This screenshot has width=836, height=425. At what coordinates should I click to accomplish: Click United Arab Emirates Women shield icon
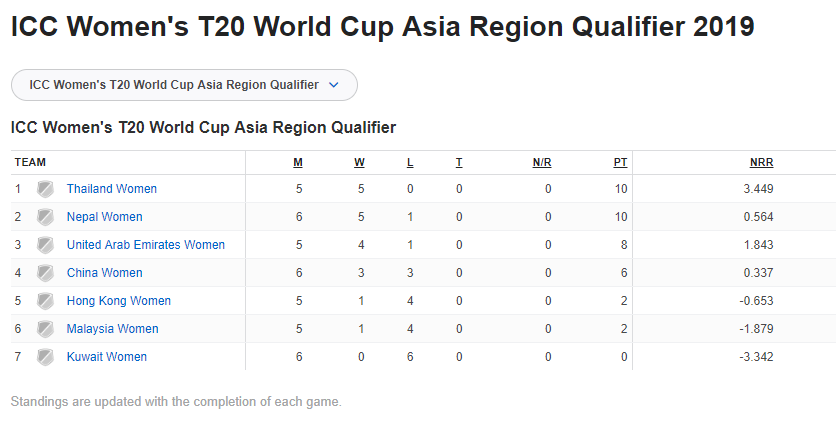[x=45, y=245]
